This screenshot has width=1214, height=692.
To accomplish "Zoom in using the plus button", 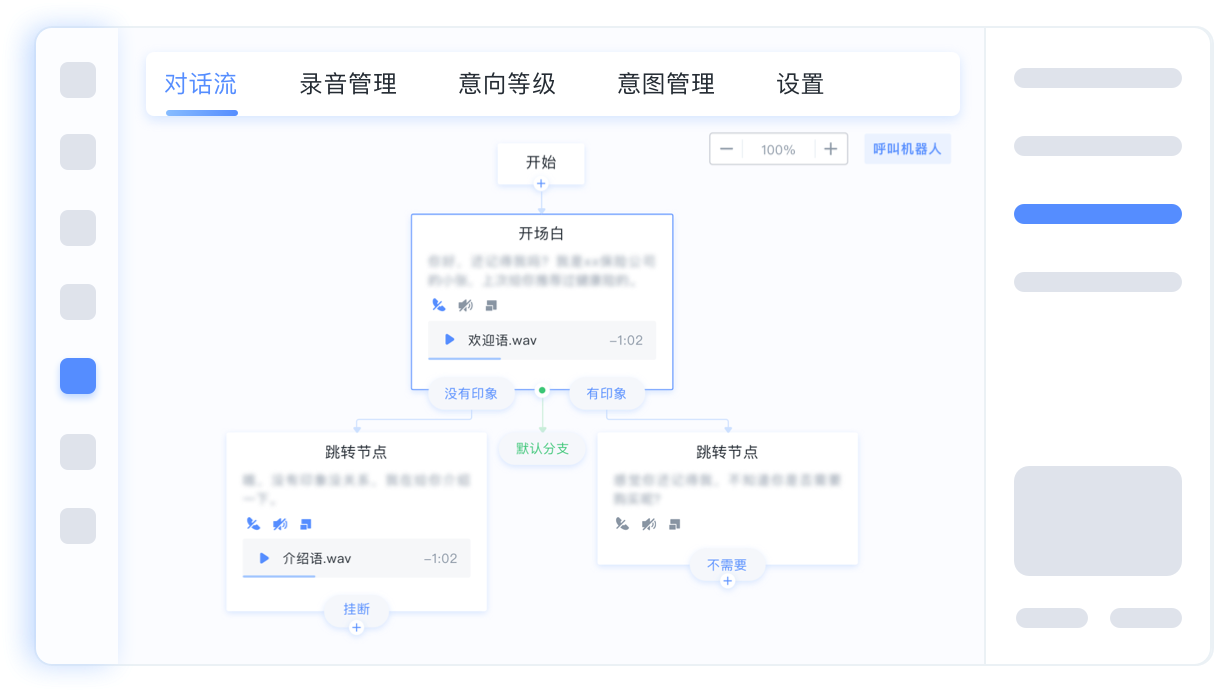I will click(x=830, y=149).
